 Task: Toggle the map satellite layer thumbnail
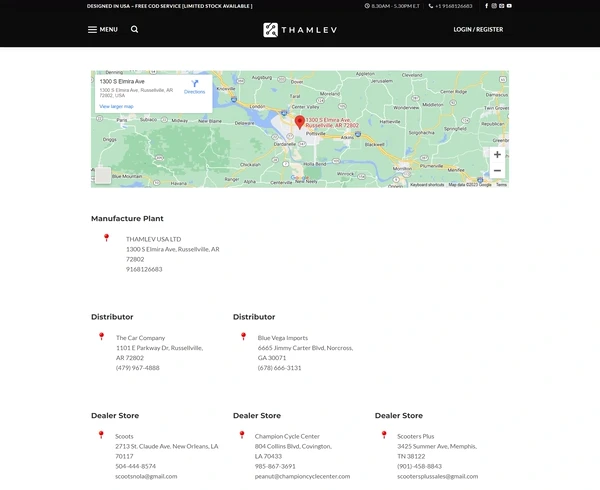coord(103,175)
